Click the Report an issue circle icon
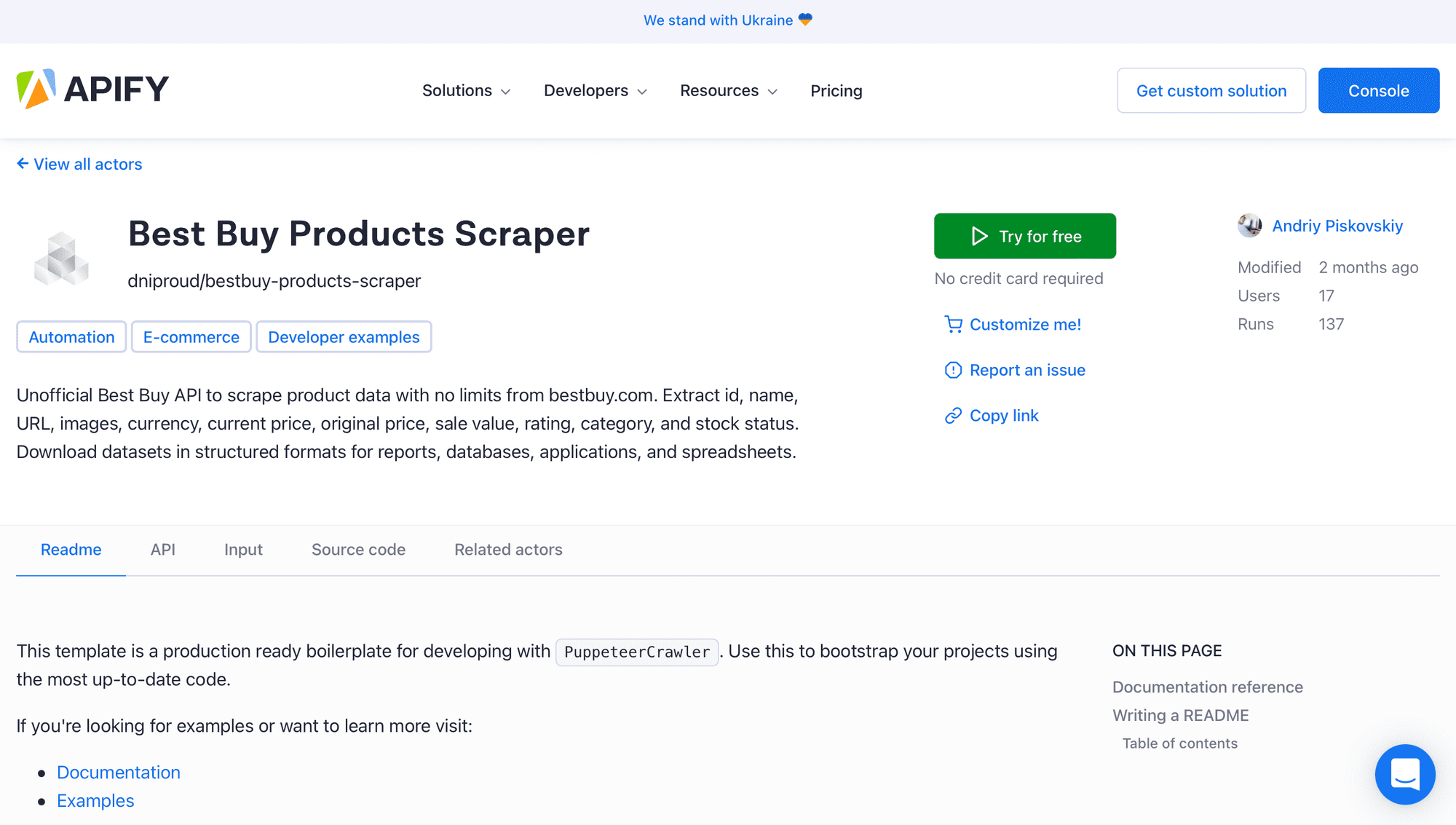The height and width of the screenshot is (825, 1456). pos(952,370)
